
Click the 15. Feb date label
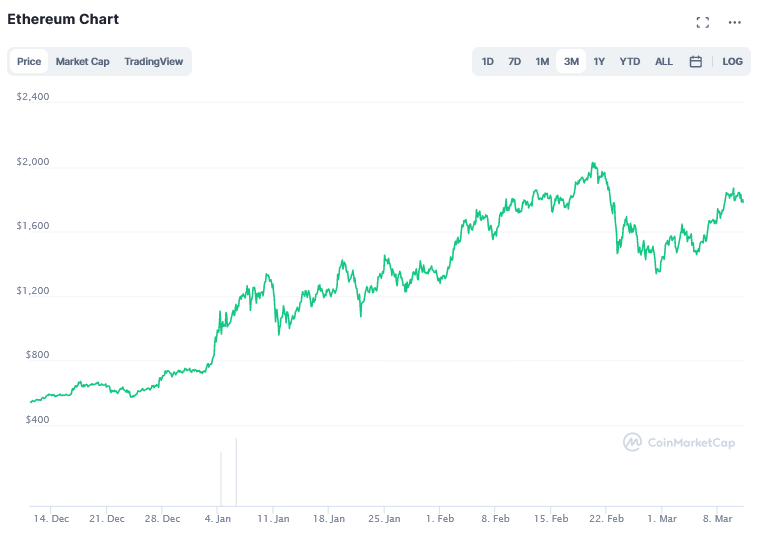click(551, 518)
